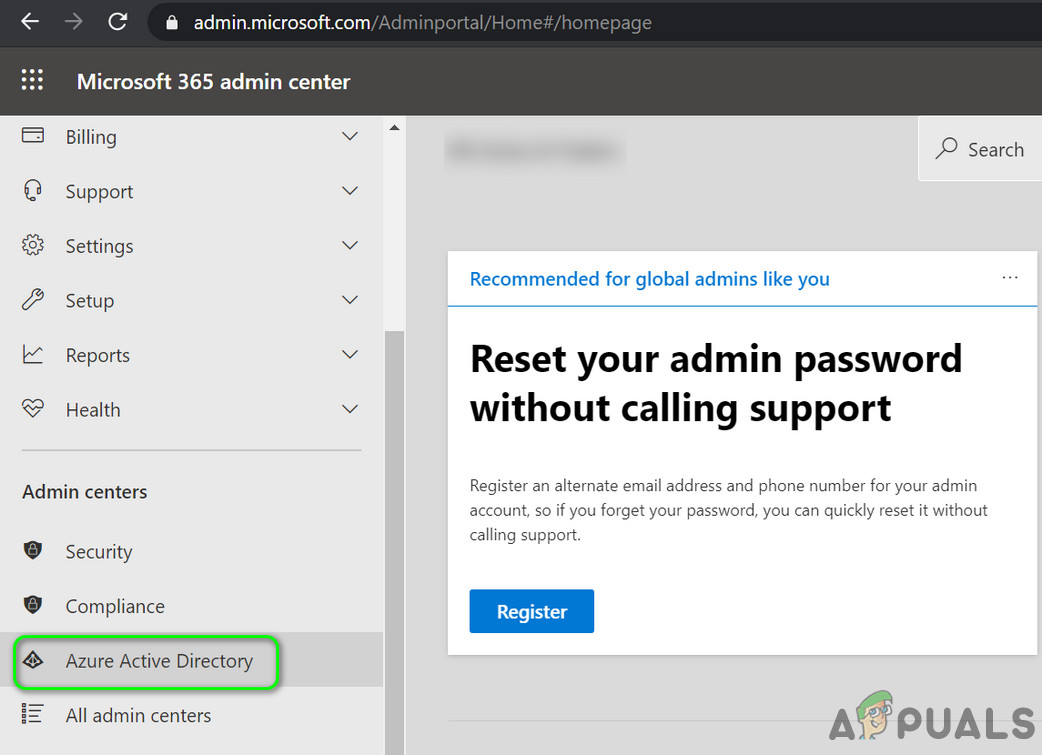
Task: Open the app launcher waffle icon
Action: [x=33, y=81]
